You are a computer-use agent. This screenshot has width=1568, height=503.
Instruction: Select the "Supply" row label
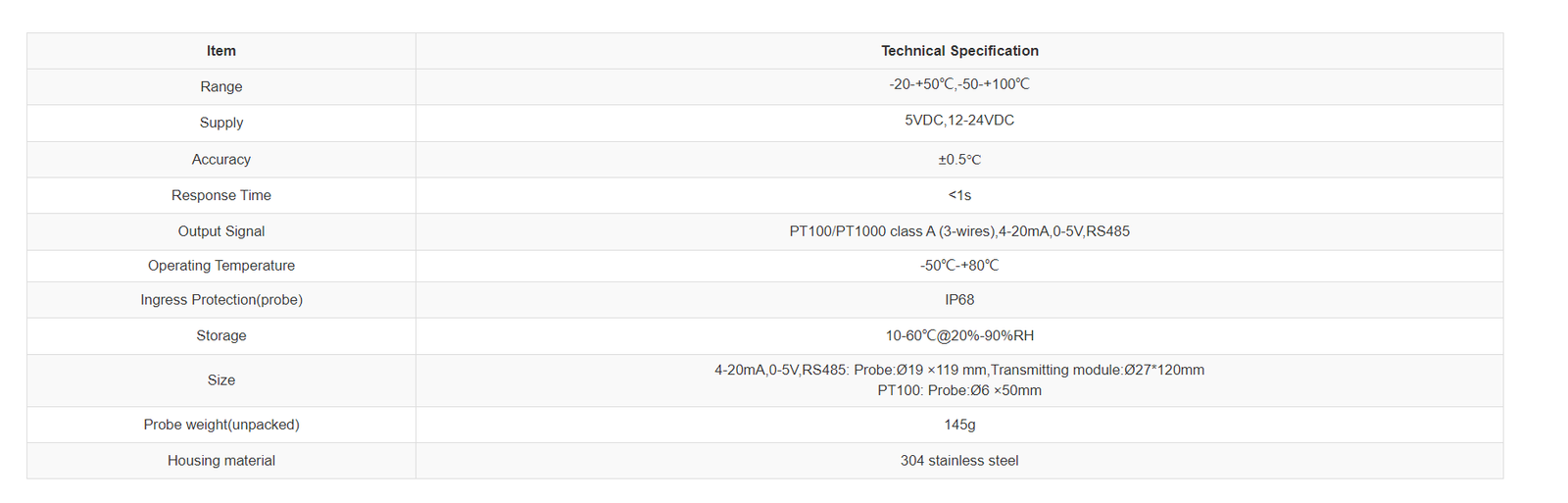click(221, 123)
